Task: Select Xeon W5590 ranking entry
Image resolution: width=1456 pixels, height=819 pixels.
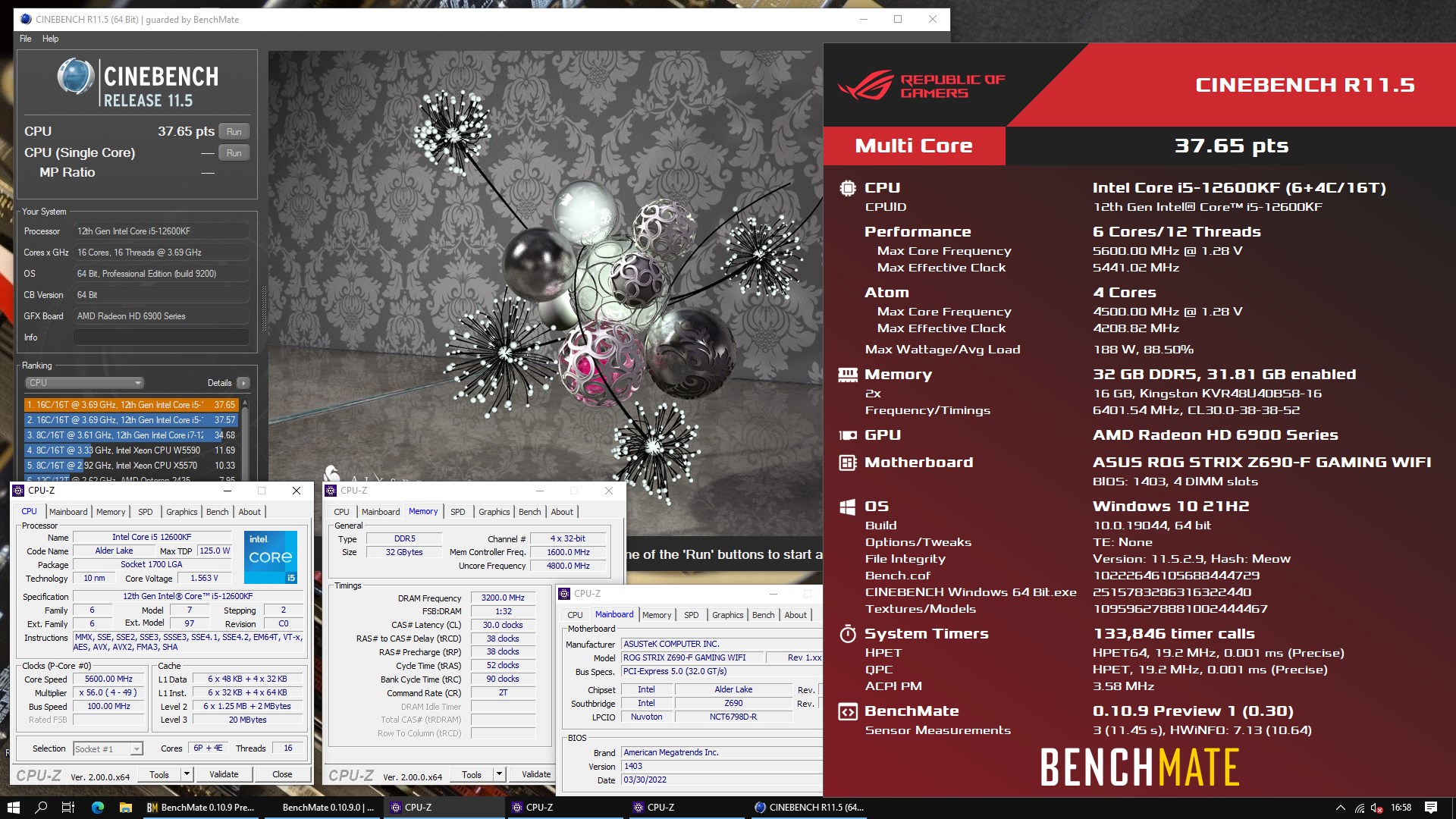Action: point(131,450)
